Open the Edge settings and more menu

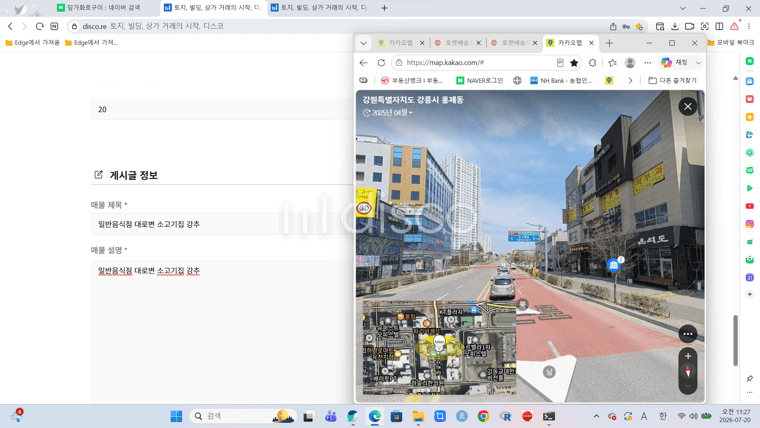648,63
